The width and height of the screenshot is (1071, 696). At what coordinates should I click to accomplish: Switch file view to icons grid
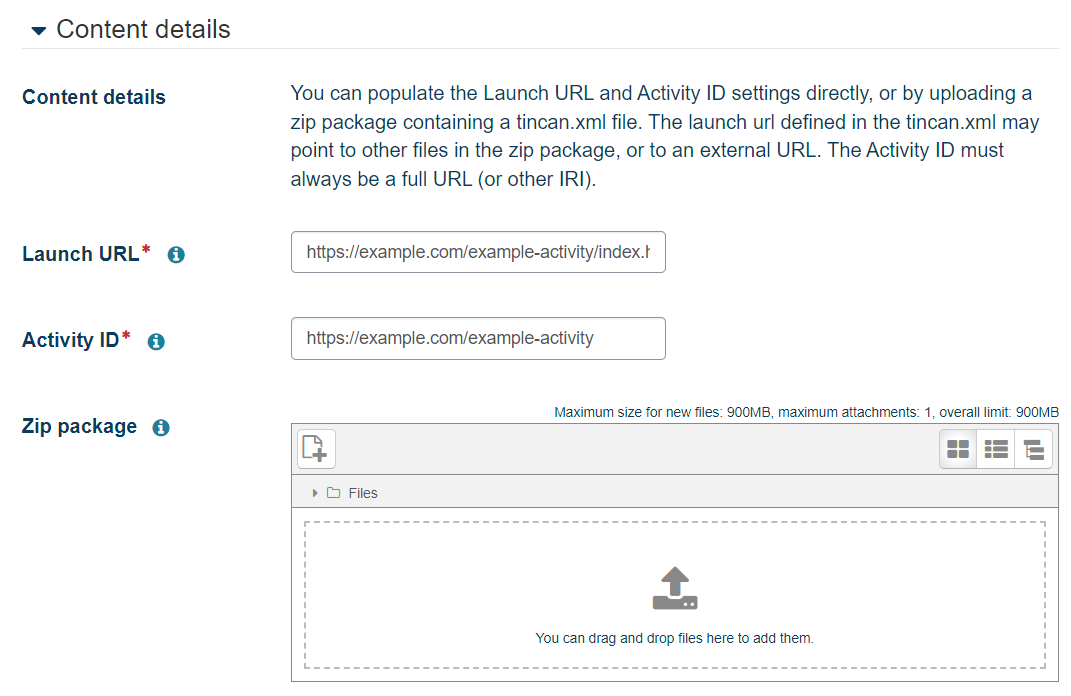click(958, 450)
